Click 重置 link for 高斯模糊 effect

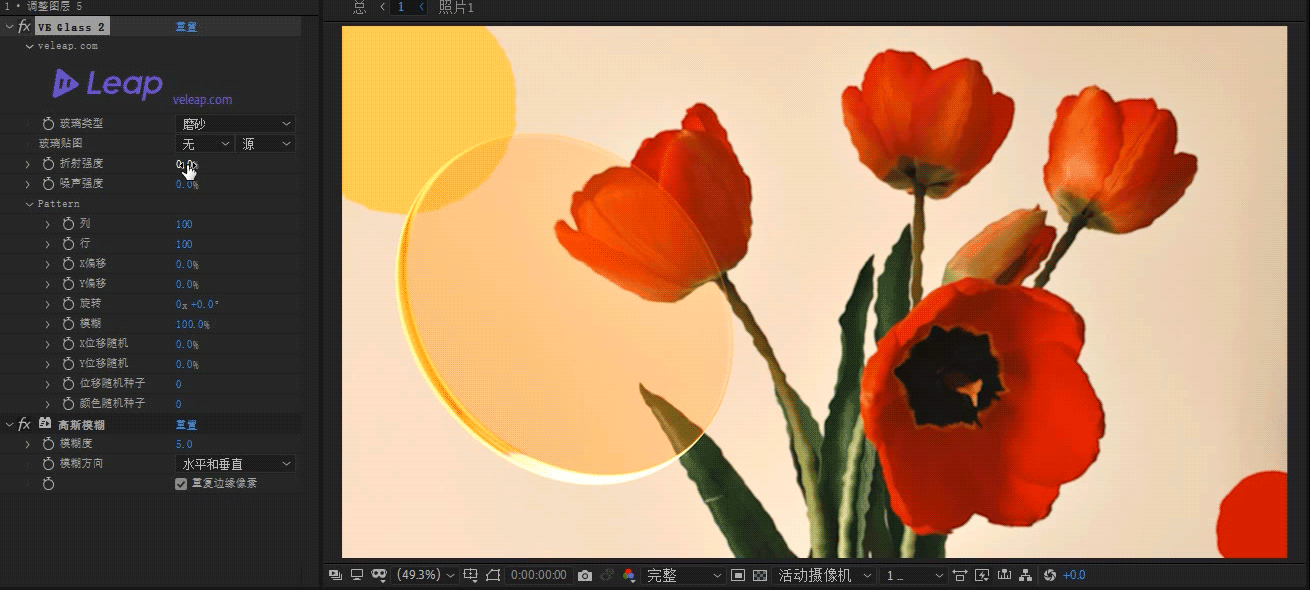(x=186, y=424)
